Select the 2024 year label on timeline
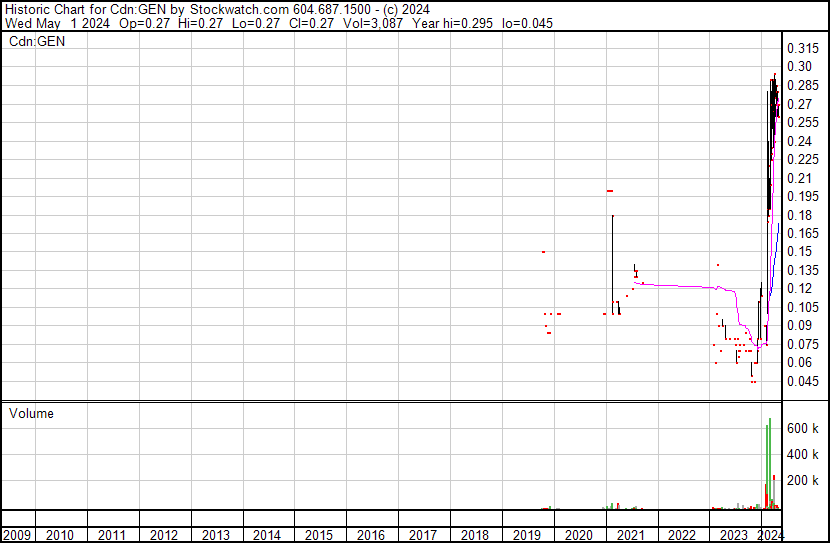This screenshot has height=543, width=830. [771, 535]
